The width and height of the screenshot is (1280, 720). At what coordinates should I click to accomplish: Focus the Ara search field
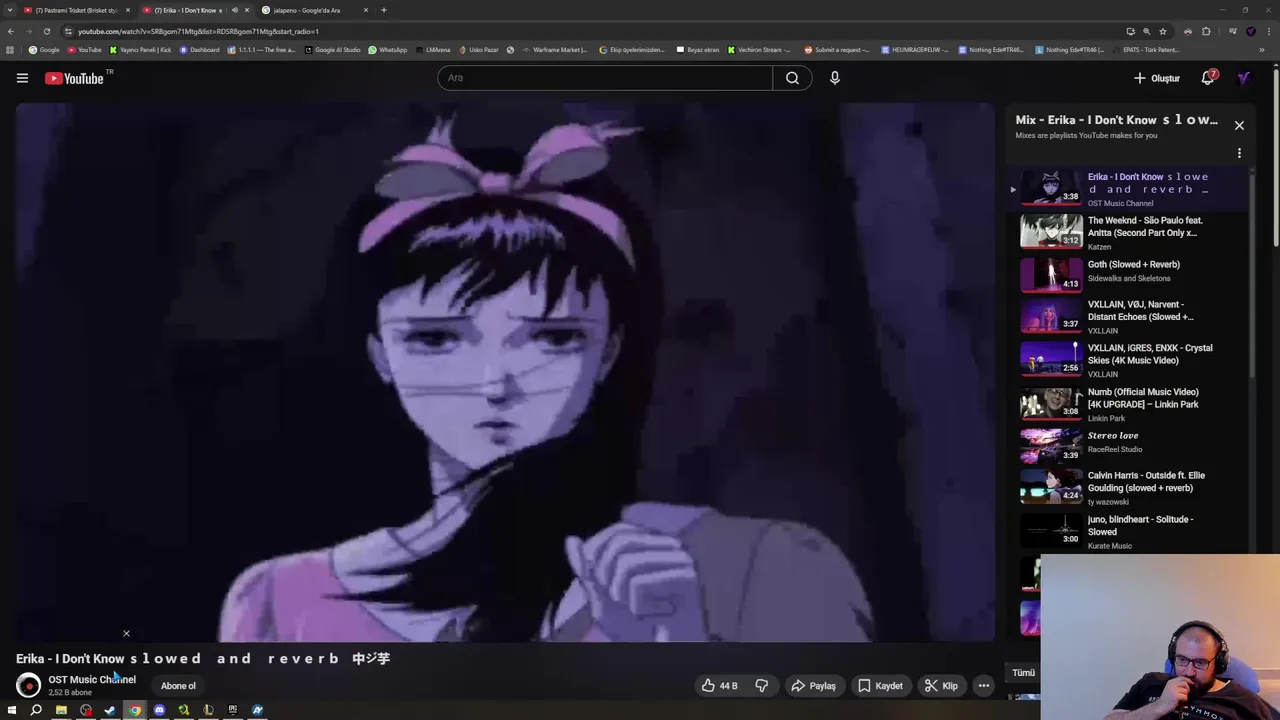tap(604, 78)
